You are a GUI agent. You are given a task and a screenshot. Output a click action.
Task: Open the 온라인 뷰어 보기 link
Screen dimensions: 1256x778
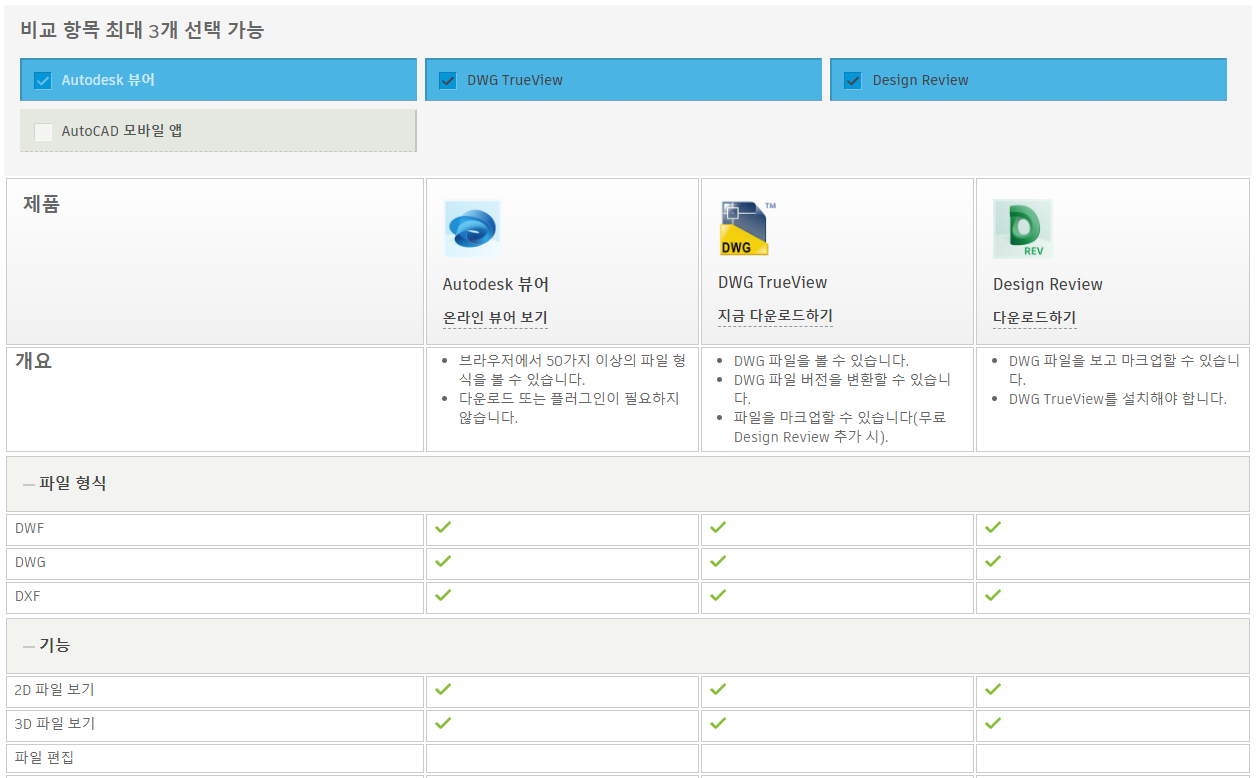pos(495,318)
